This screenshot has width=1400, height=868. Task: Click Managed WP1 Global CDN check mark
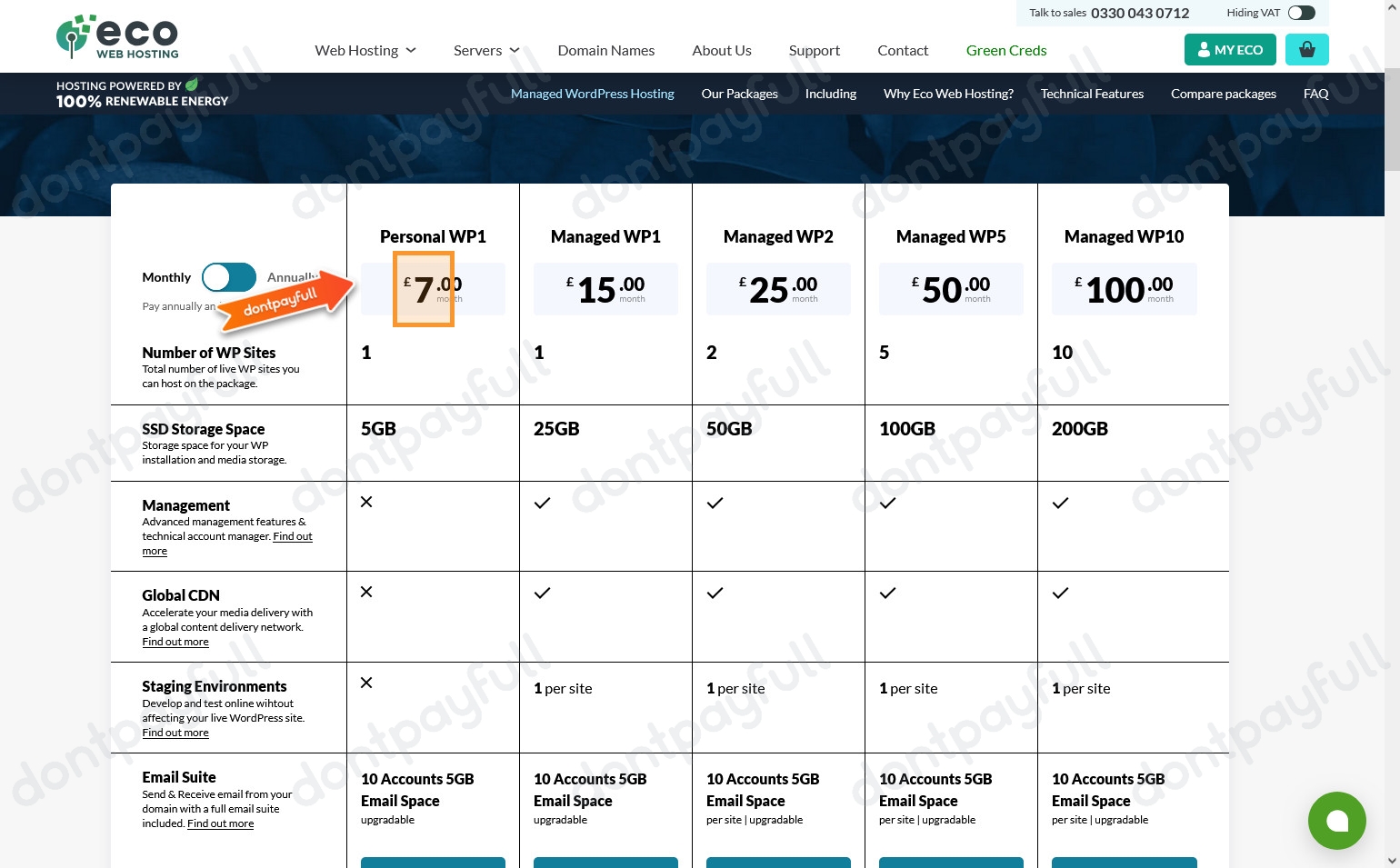point(542,593)
